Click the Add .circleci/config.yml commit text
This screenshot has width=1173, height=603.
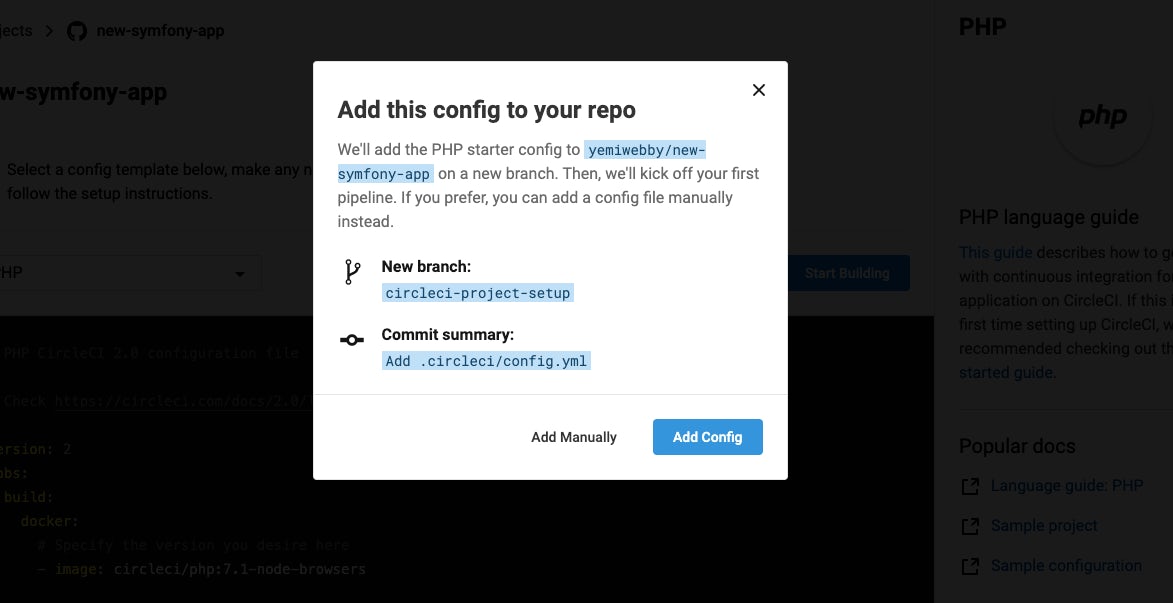point(486,361)
